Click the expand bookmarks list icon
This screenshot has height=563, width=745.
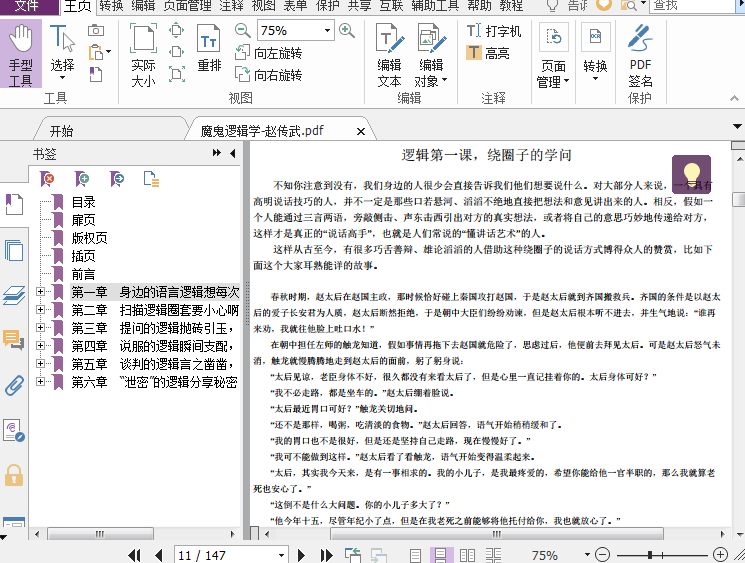point(151,179)
